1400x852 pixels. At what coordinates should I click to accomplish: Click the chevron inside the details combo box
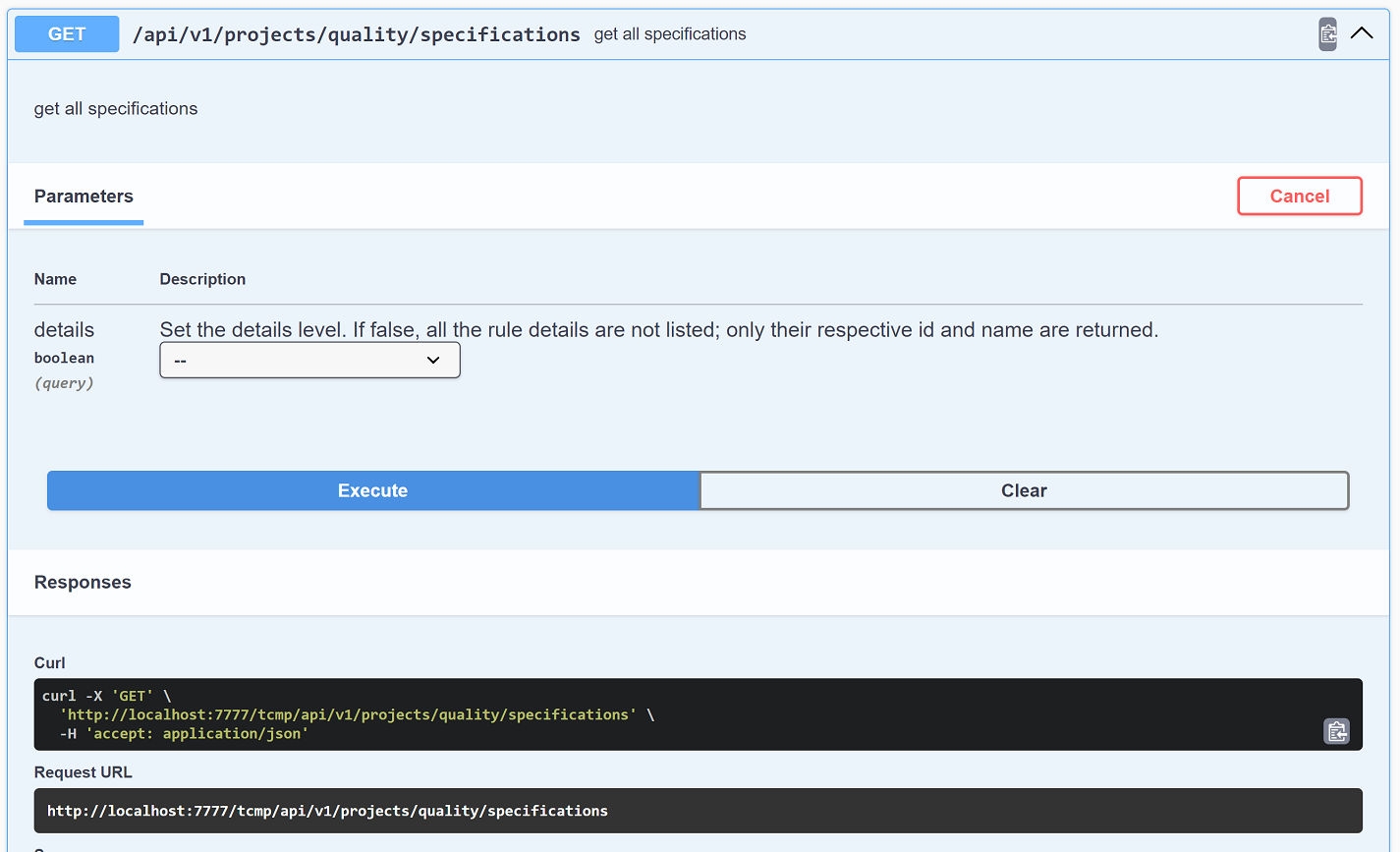pyautogui.click(x=433, y=360)
